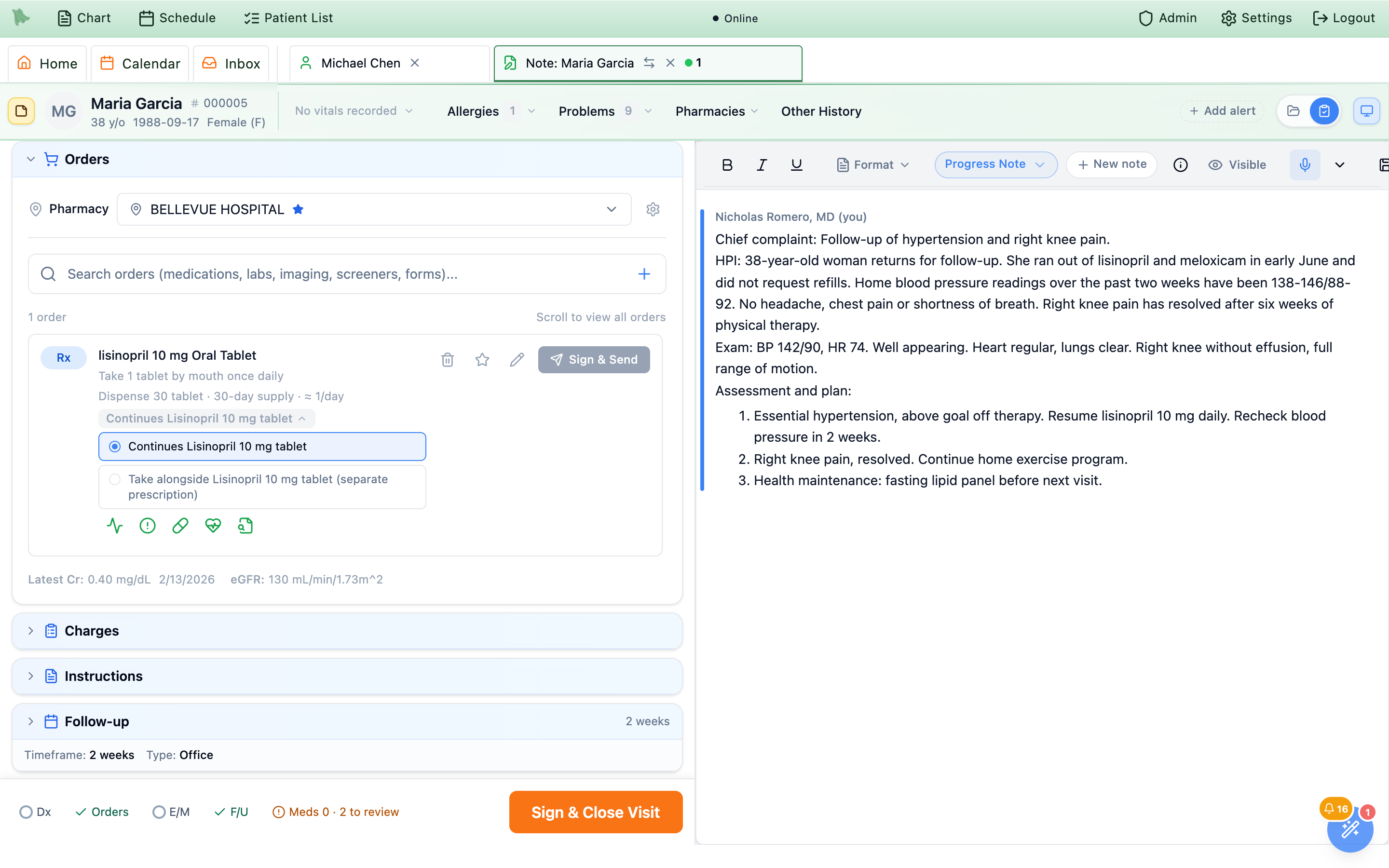1389x868 pixels.
Task: Expand the Instructions section
Action: [347, 676]
